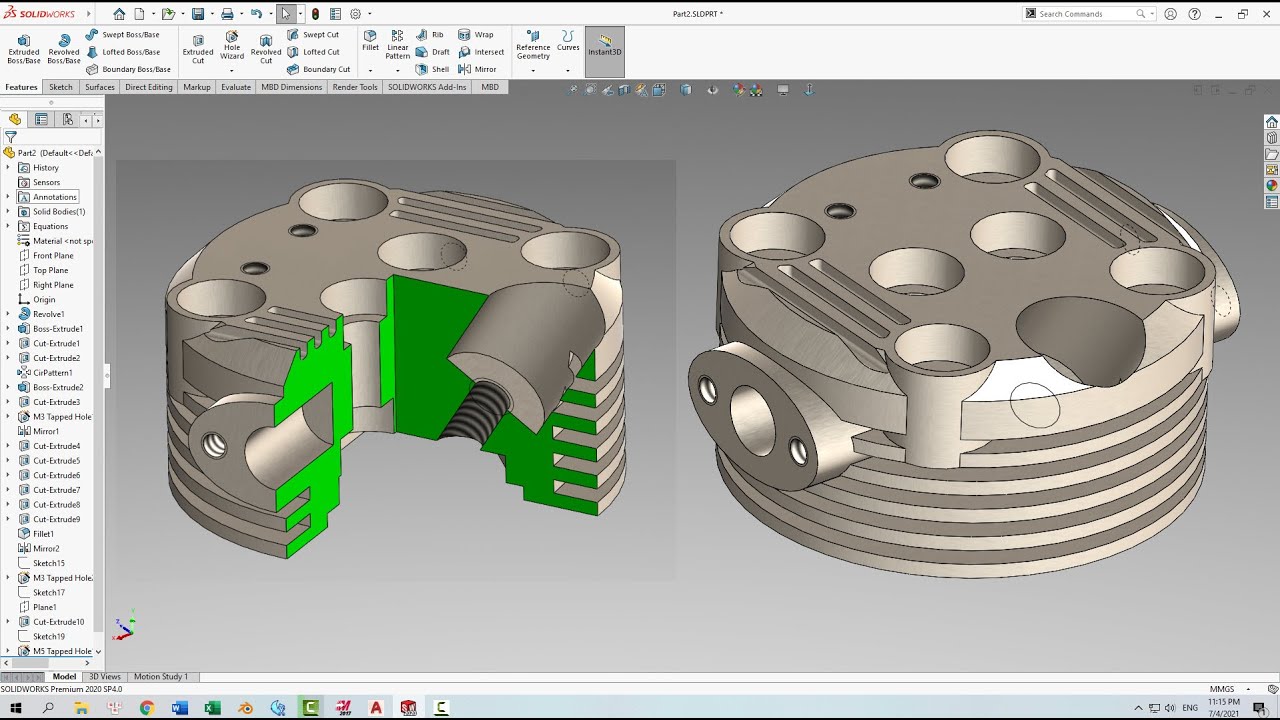Viewport: 1280px width, 720px height.
Task: Open Chrome from the Windows taskbar
Action: pyautogui.click(x=147, y=708)
